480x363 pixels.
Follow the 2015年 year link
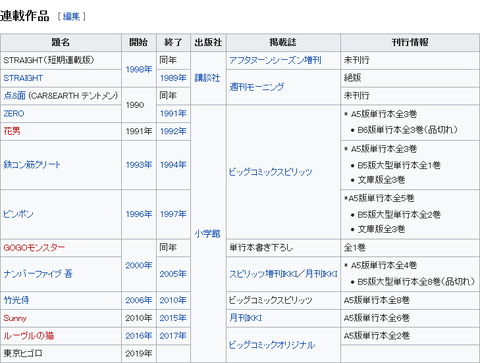(173, 318)
